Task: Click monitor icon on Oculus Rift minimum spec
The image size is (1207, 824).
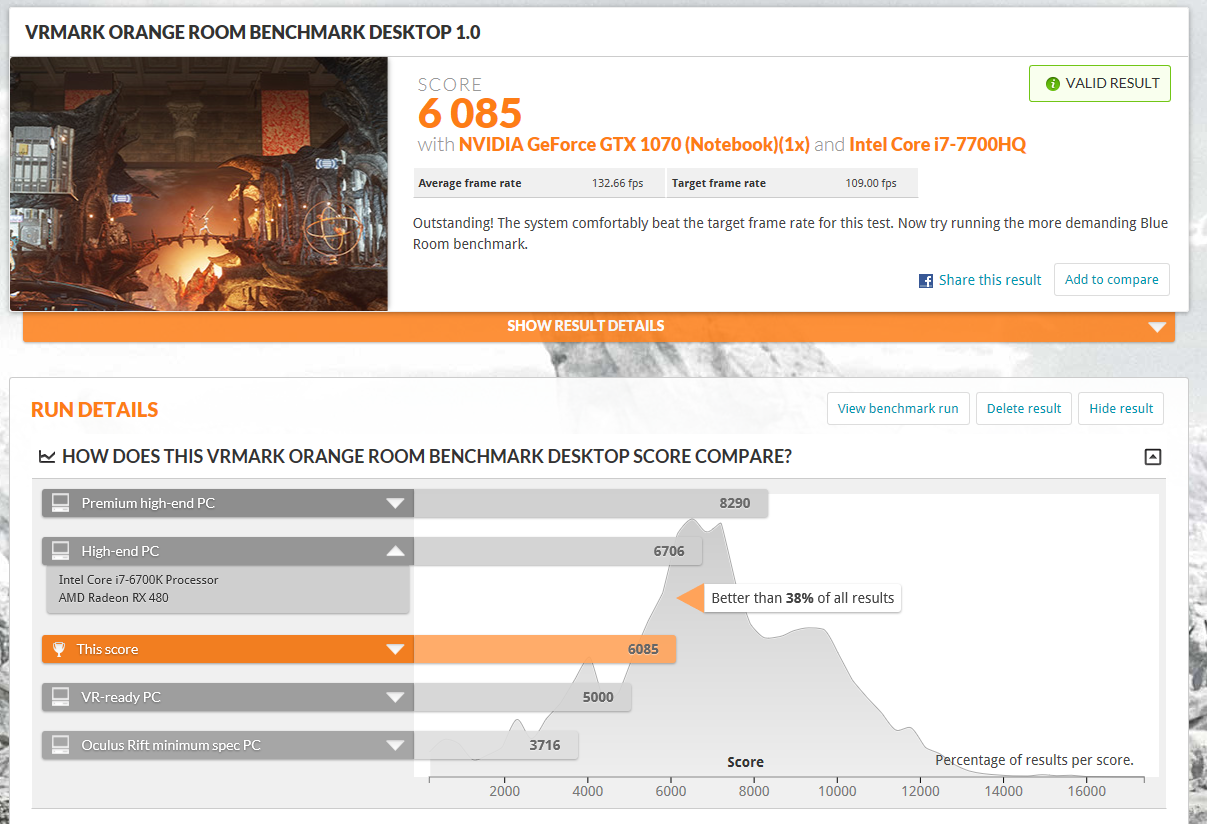Action: click(61, 745)
